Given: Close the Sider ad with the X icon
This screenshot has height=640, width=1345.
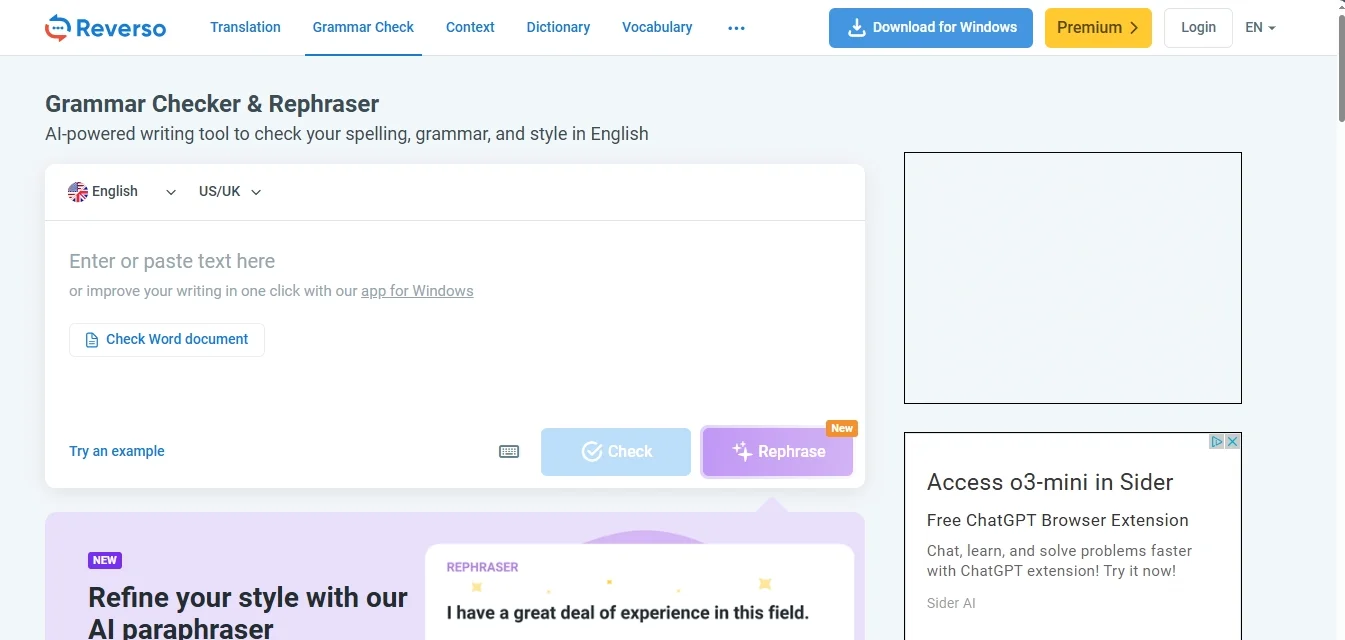Looking at the screenshot, I should [x=1233, y=441].
